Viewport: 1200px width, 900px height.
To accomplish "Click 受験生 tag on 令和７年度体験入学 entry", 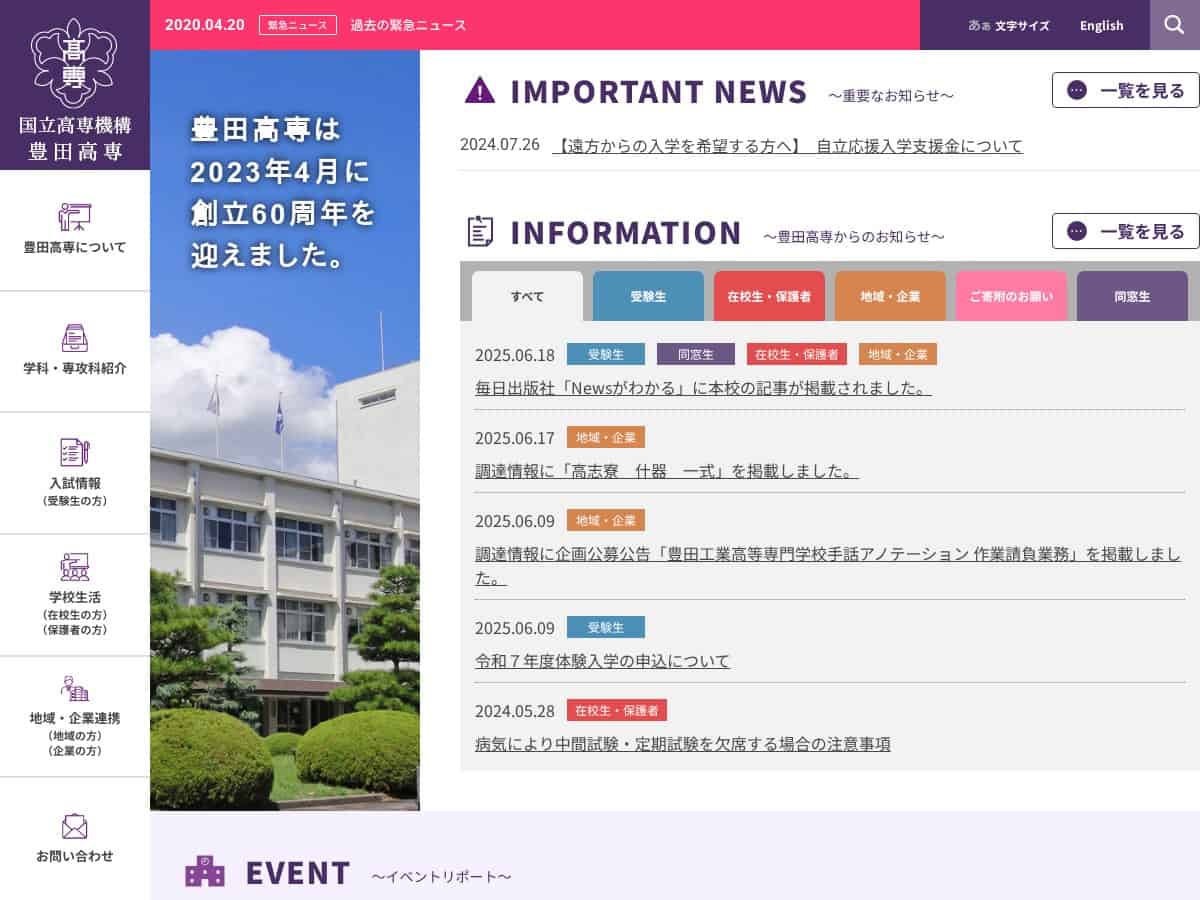I will [x=606, y=627].
